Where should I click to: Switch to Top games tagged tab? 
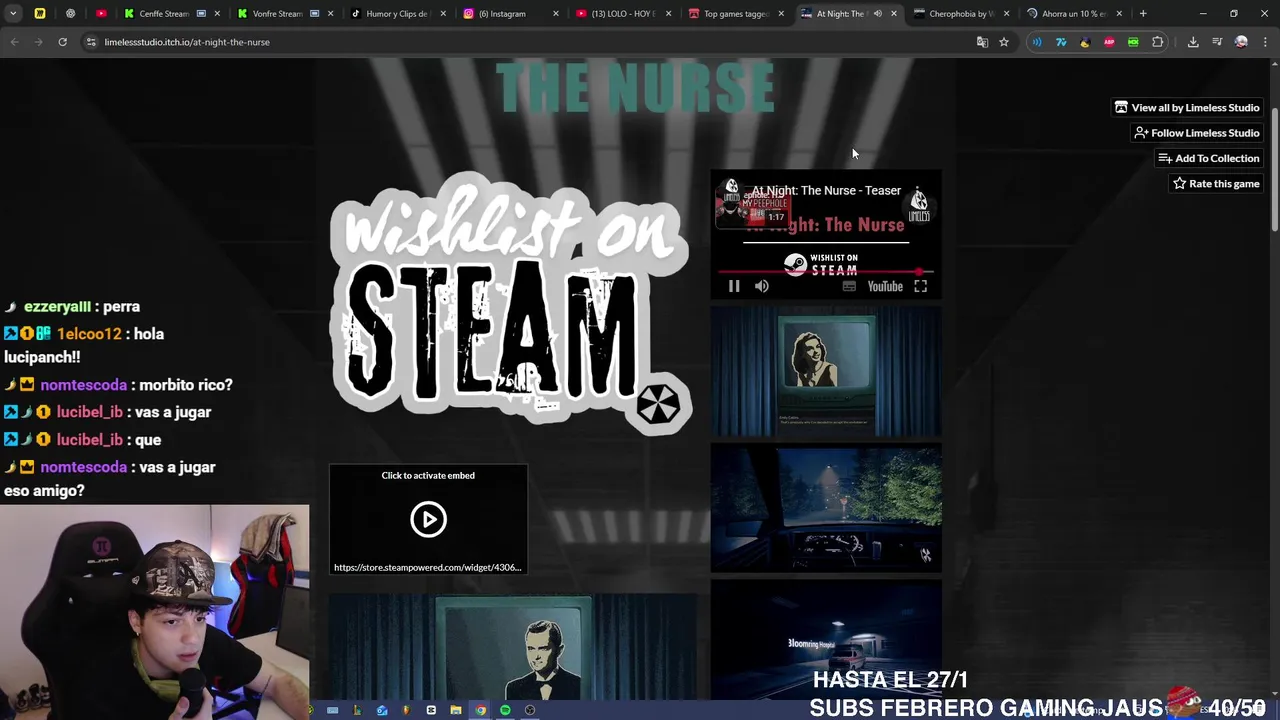point(737,14)
